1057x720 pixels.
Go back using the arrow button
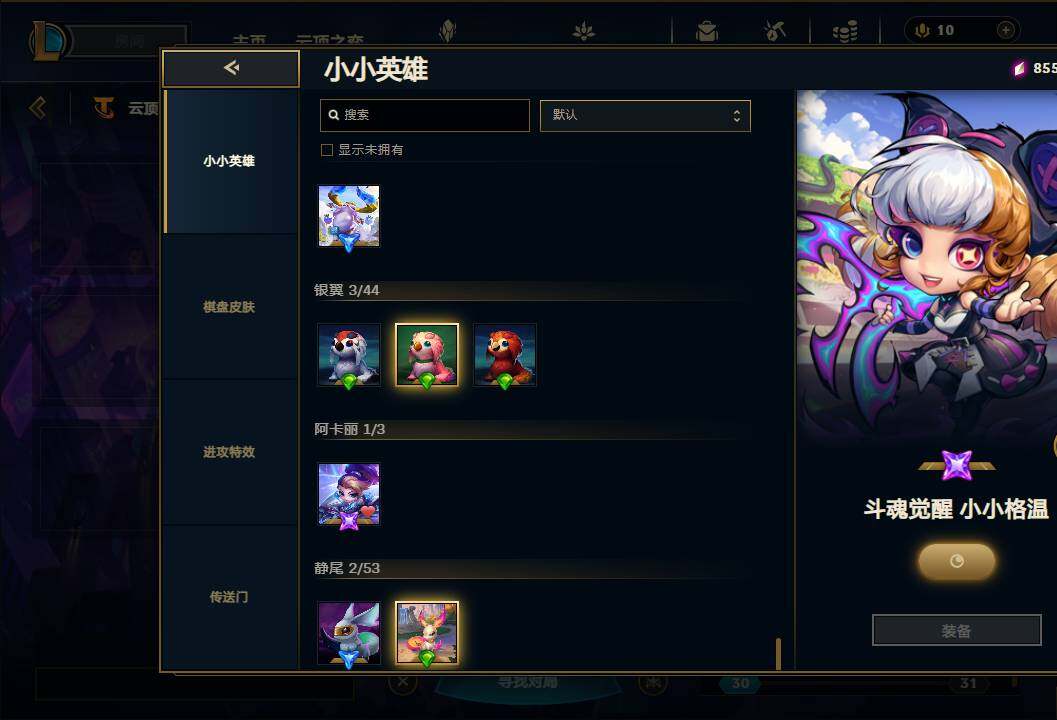231,68
